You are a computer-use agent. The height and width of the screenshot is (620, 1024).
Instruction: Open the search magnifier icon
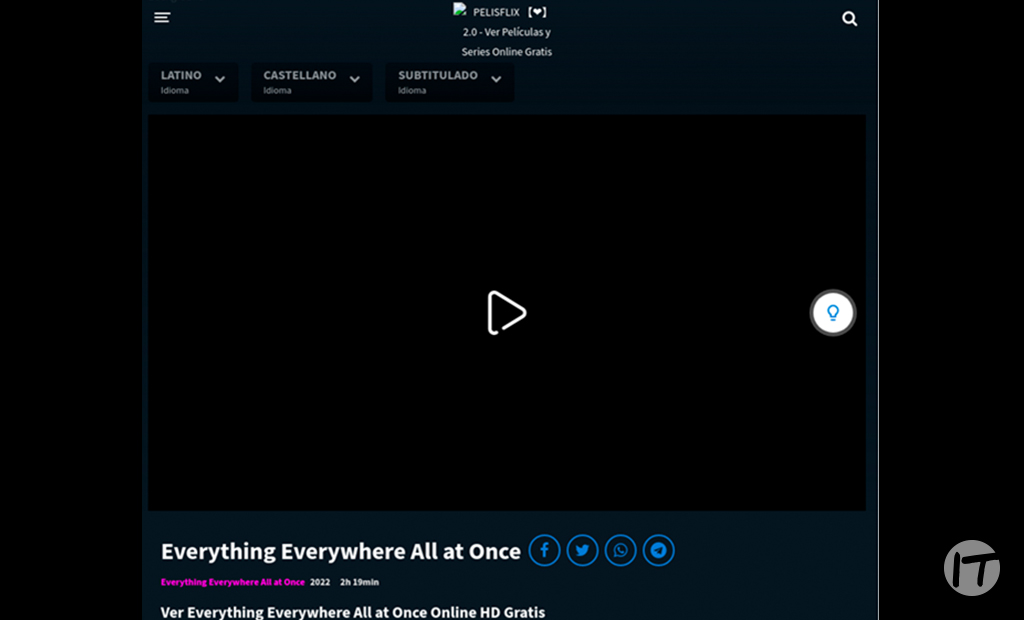click(x=849, y=18)
